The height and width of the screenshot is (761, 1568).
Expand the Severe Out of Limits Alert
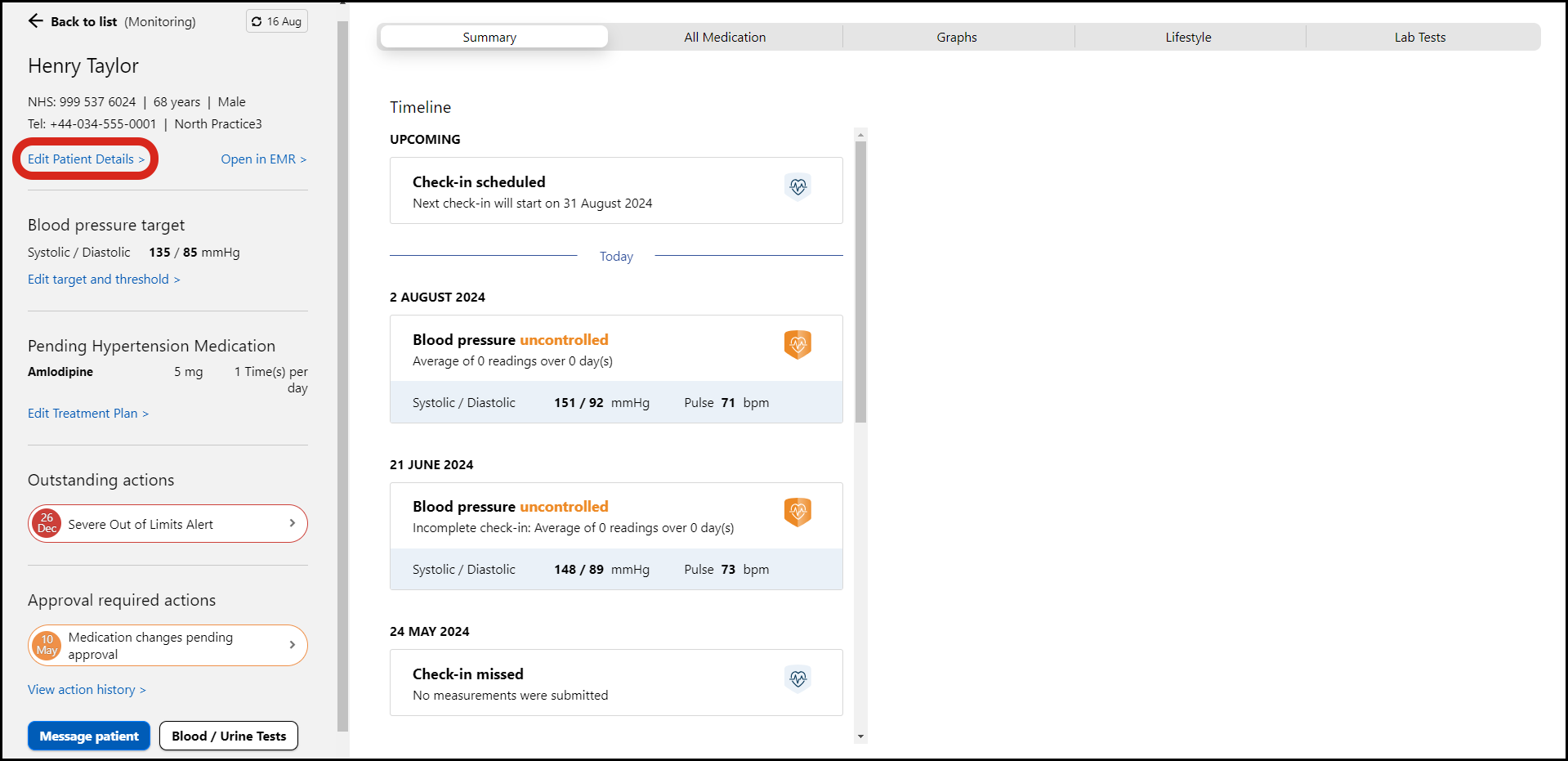[x=292, y=524]
